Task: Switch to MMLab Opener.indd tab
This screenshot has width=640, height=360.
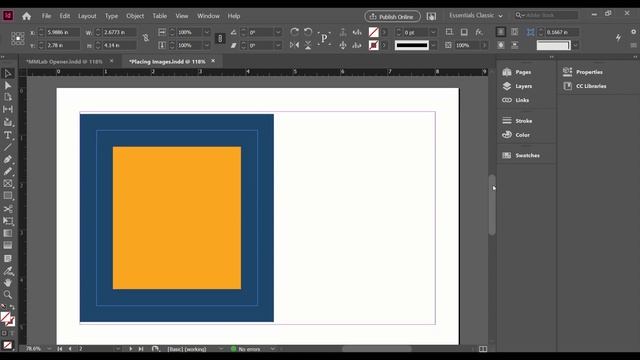Action: pyautogui.click(x=64, y=62)
